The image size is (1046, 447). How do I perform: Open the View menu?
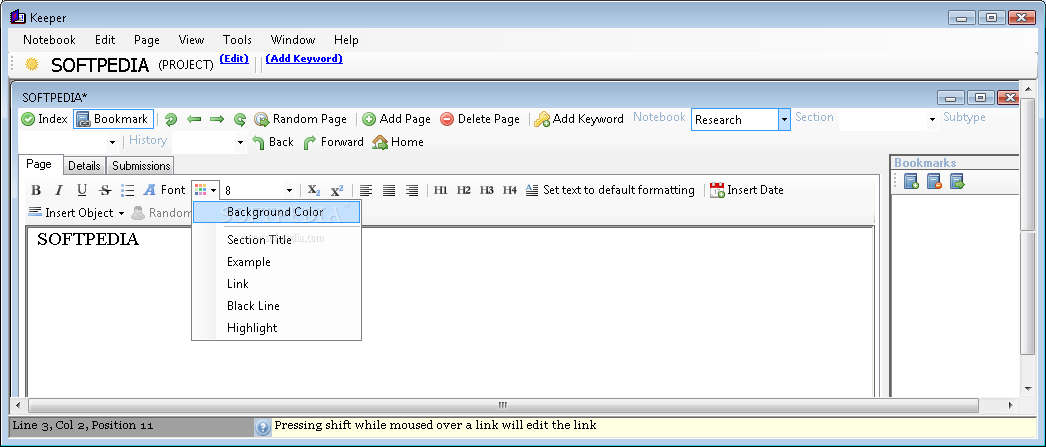click(x=191, y=40)
